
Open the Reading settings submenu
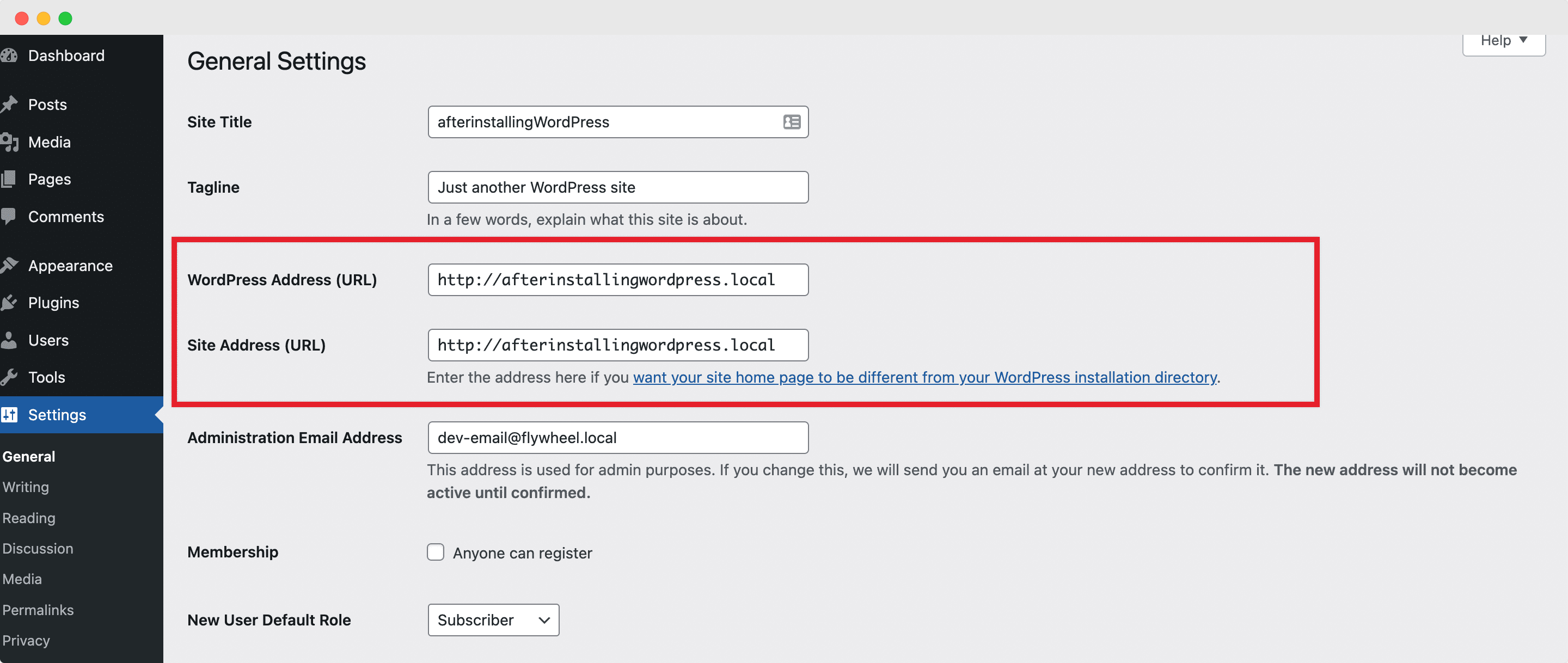click(x=29, y=518)
